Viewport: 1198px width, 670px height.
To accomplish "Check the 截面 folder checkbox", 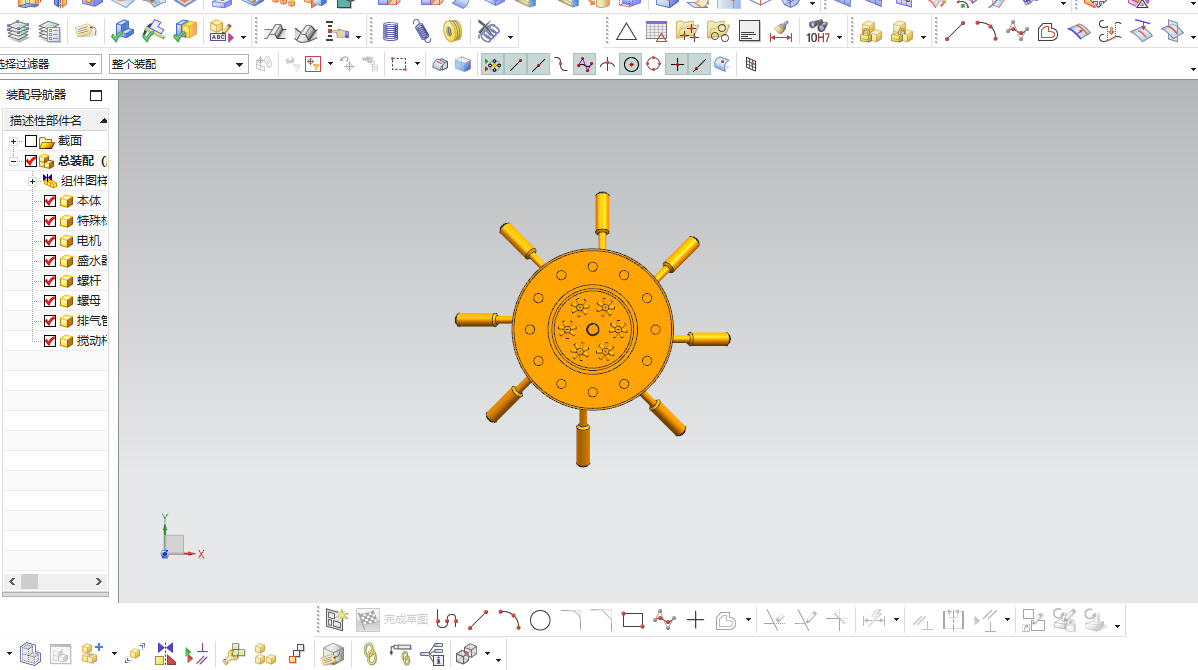I will (x=31, y=141).
